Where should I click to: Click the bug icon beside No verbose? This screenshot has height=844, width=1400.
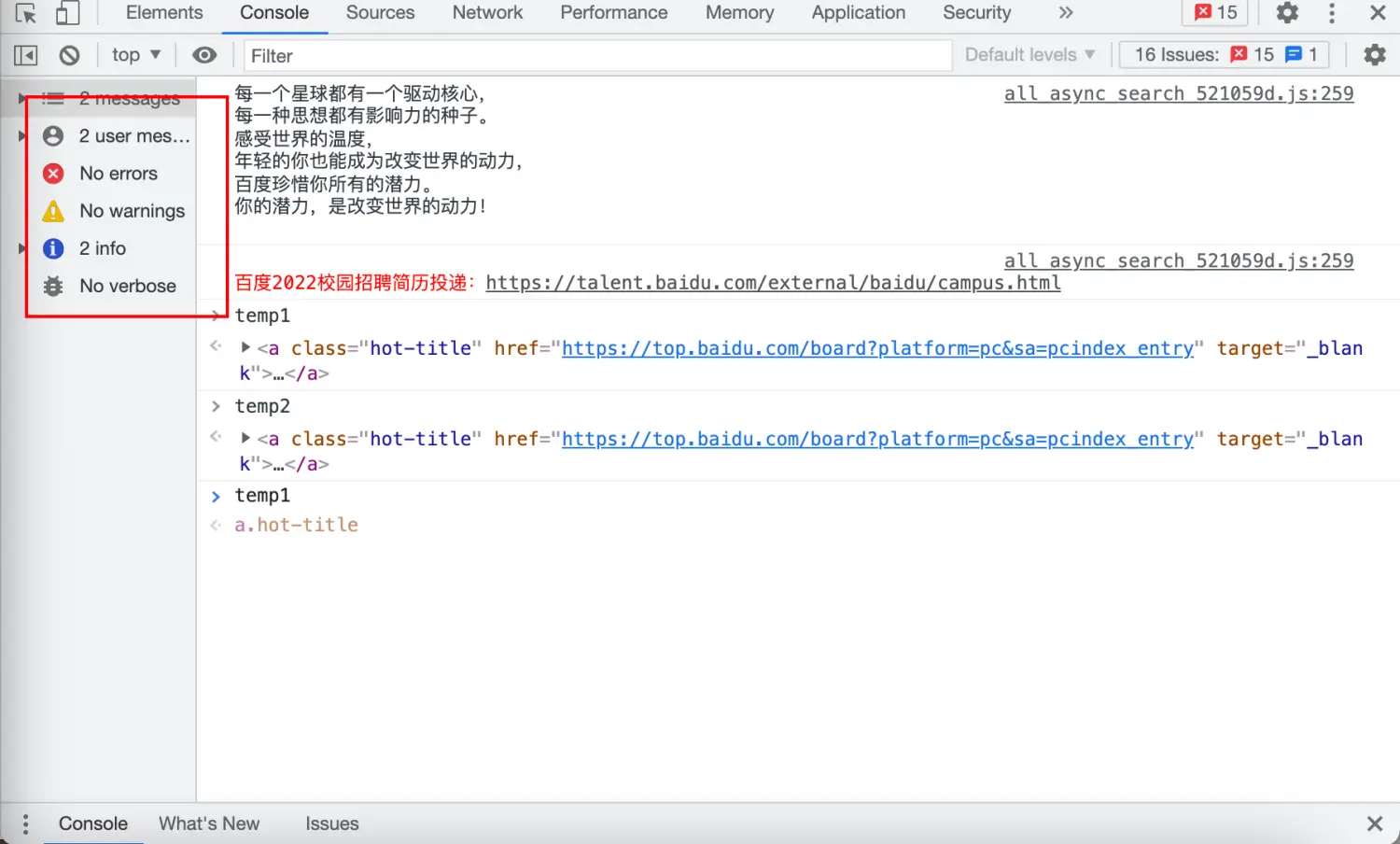coord(53,286)
